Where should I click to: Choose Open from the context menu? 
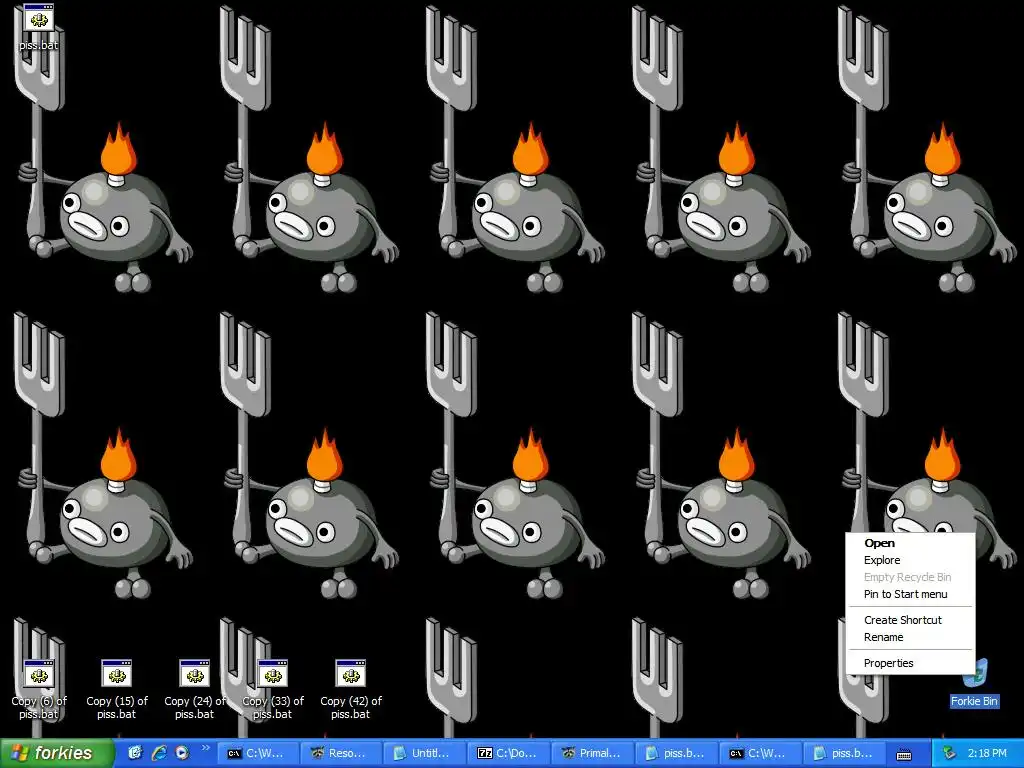(910, 543)
